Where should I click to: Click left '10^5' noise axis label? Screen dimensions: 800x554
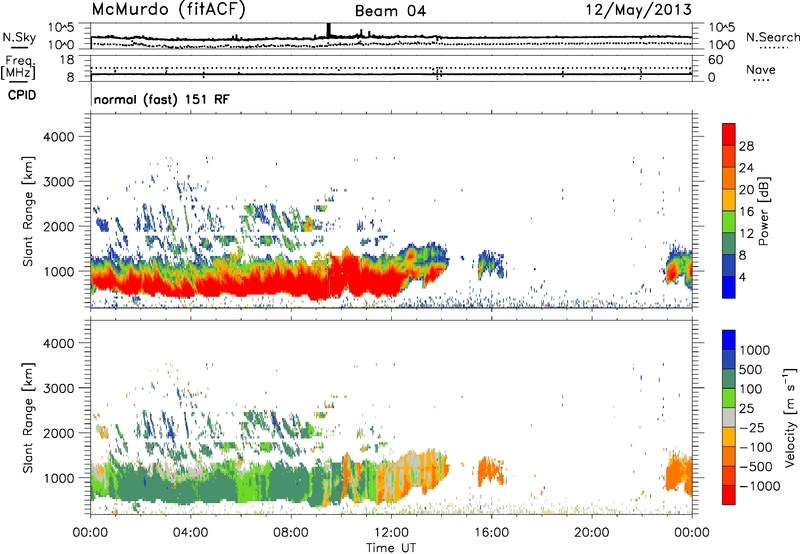[x=60, y=28]
